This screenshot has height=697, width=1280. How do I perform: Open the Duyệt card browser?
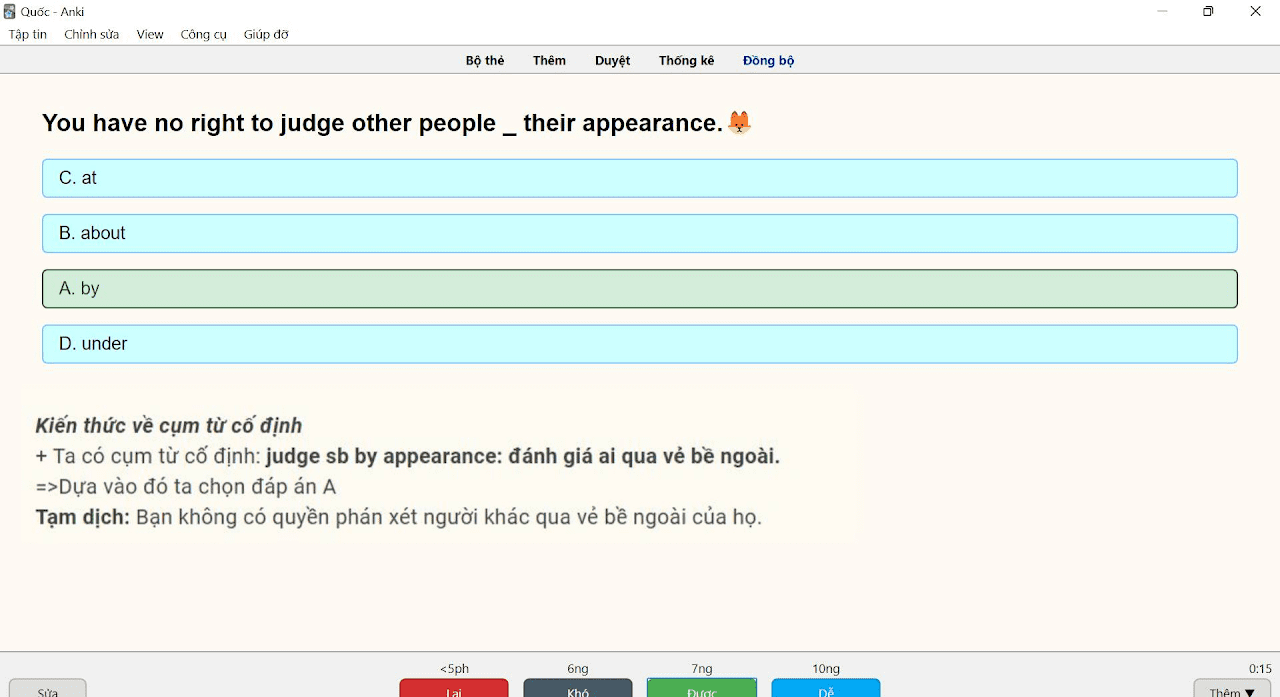click(x=613, y=61)
